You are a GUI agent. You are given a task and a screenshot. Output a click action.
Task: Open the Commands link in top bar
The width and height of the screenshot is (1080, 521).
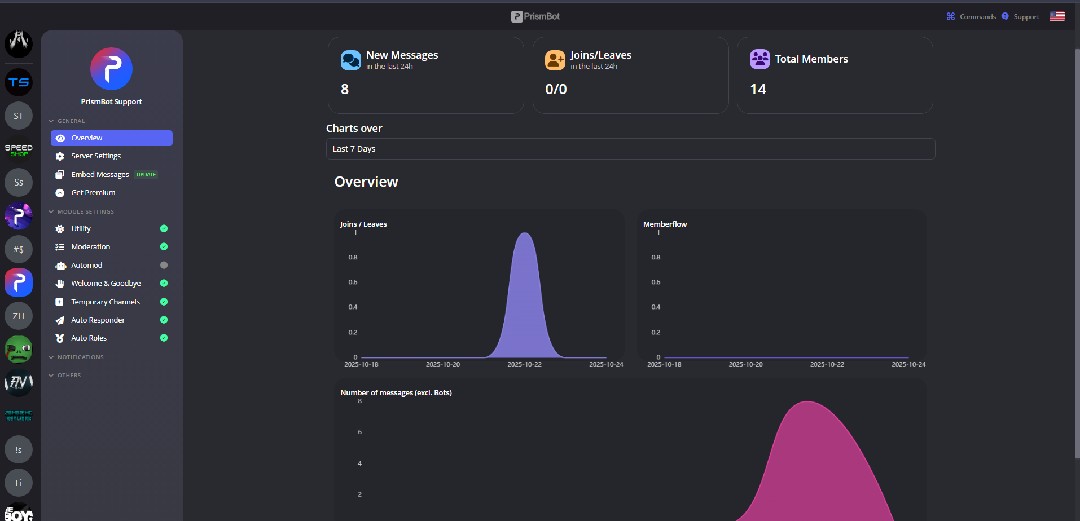[969, 16]
